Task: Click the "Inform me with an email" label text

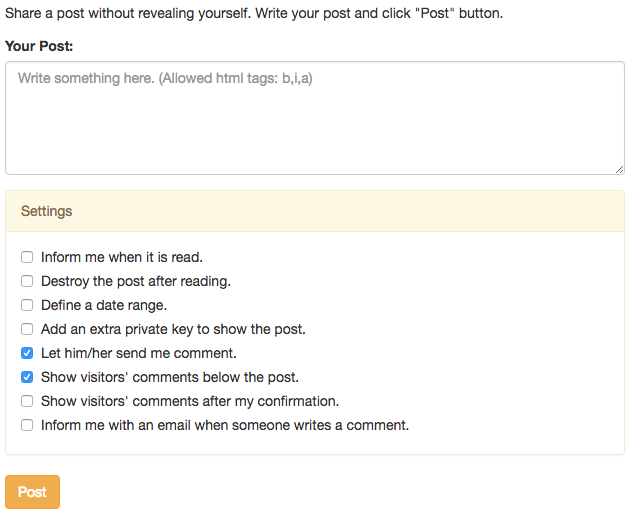Action: [x=225, y=425]
